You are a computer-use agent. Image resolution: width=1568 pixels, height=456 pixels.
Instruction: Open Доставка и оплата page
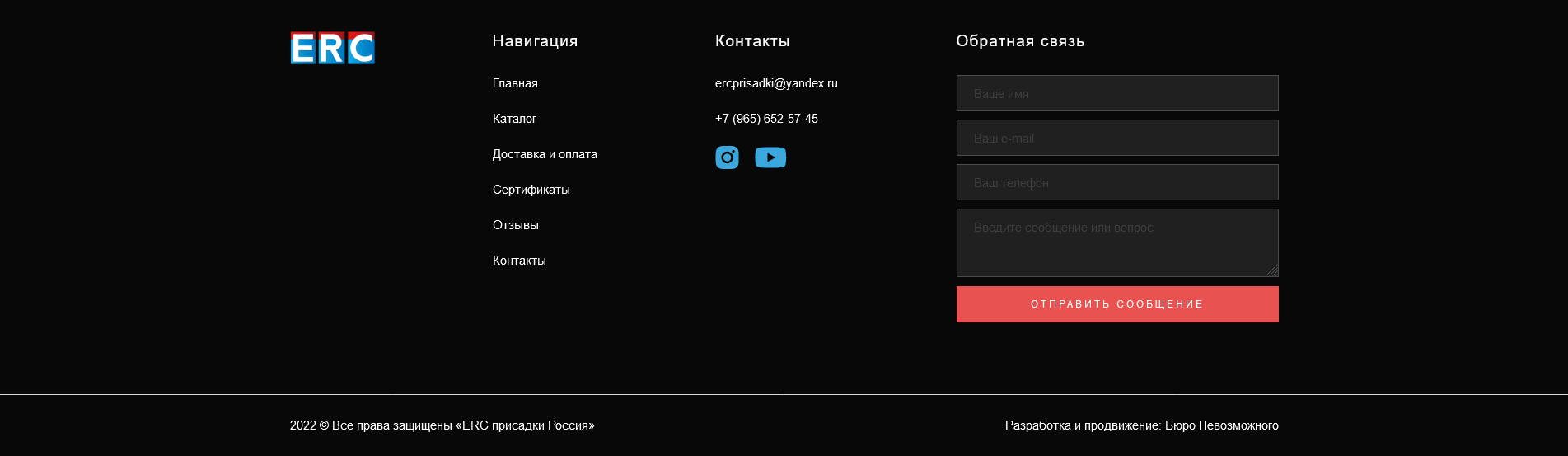pyautogui.click(x=545, y=154)
